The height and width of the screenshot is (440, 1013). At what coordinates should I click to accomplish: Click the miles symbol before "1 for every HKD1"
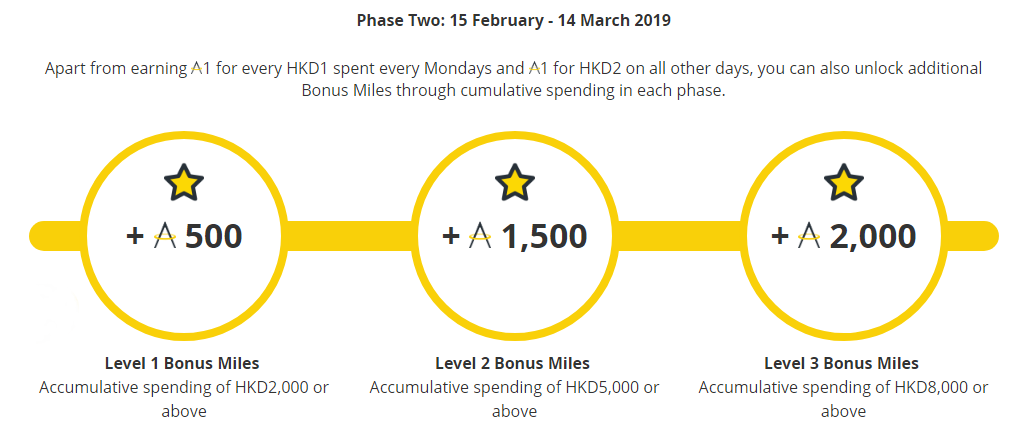click(197, 68)
